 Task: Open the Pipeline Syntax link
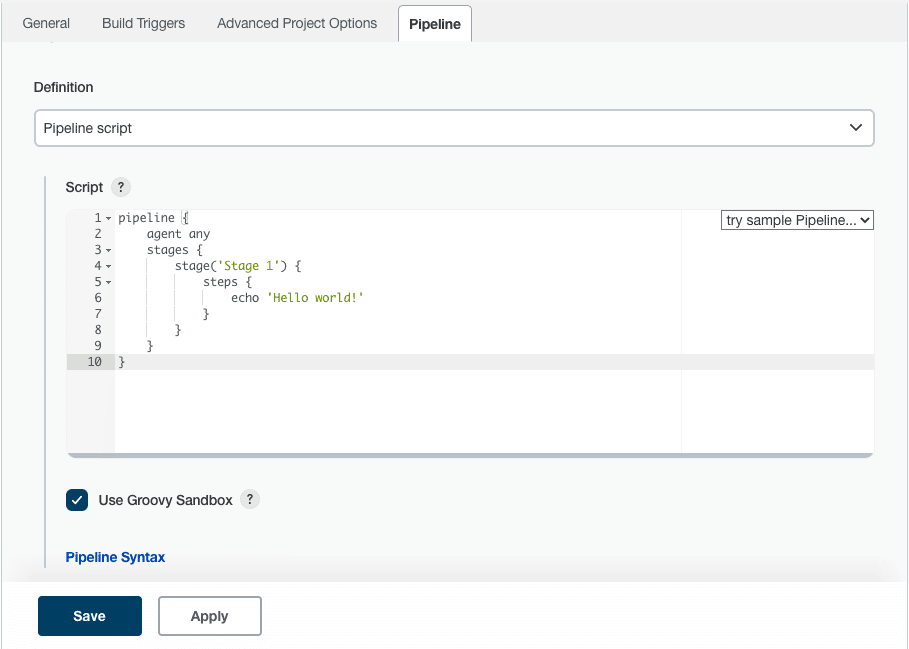click(x=115, y=557)
